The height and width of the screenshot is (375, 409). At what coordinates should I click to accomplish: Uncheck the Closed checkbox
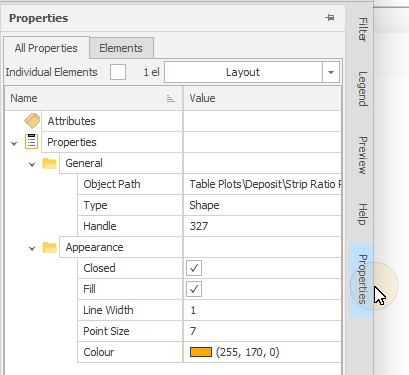coord(194,268)
